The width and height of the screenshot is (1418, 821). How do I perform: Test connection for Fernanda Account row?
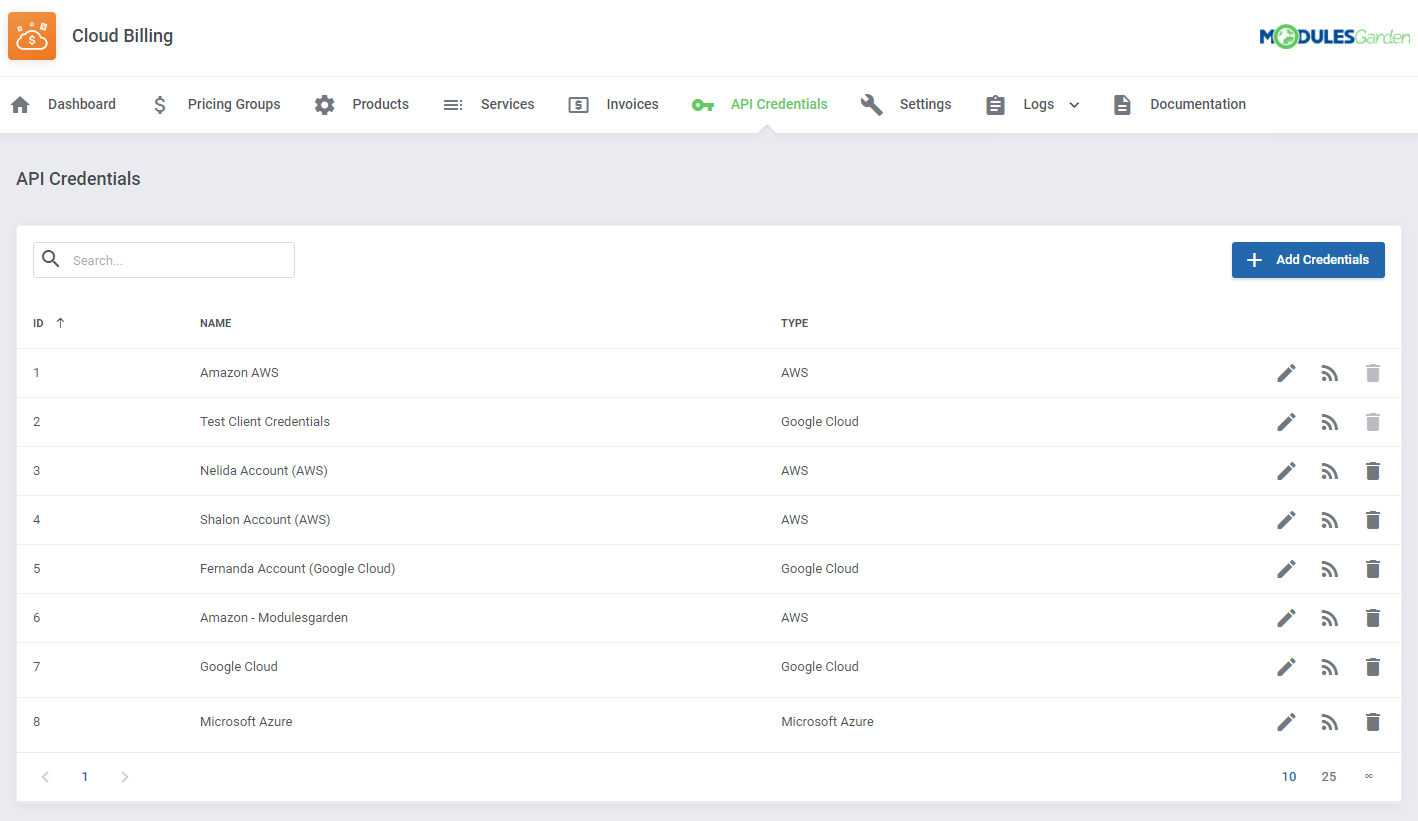[1329, 569]
